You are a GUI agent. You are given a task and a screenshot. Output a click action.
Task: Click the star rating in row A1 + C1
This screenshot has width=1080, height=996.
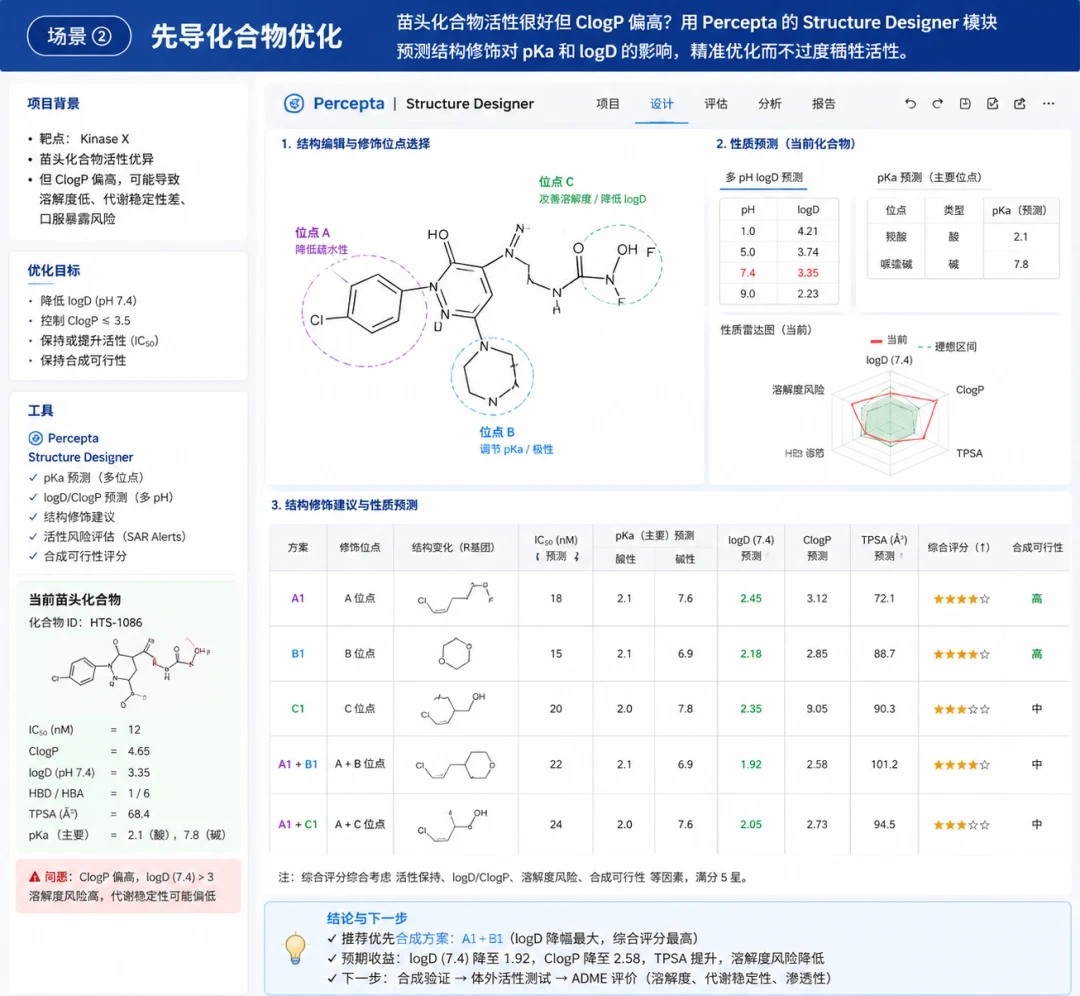tap(962, 824)
